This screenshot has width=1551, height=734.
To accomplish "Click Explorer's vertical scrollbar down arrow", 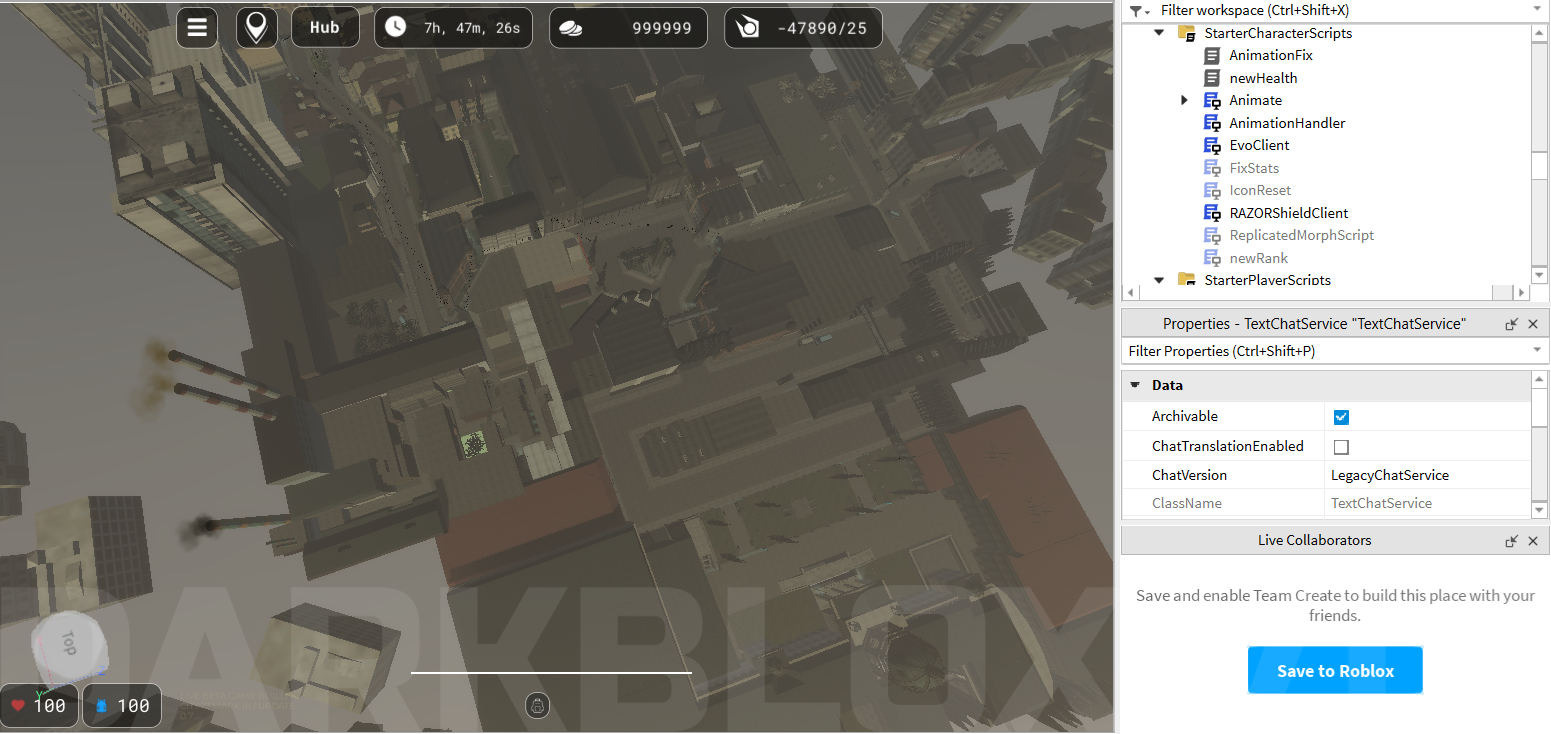I will click(x=1540, y=274).
